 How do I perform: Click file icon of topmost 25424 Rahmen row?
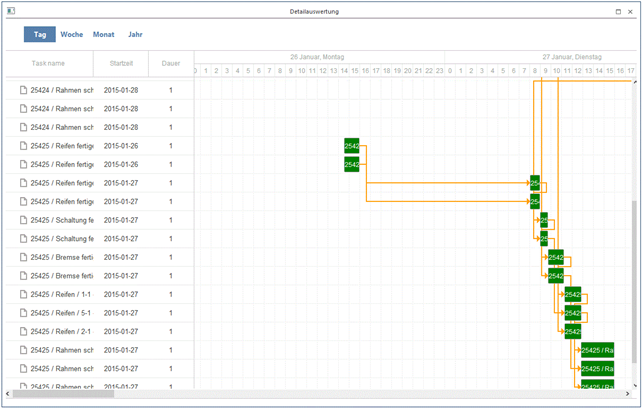(23, 90)
